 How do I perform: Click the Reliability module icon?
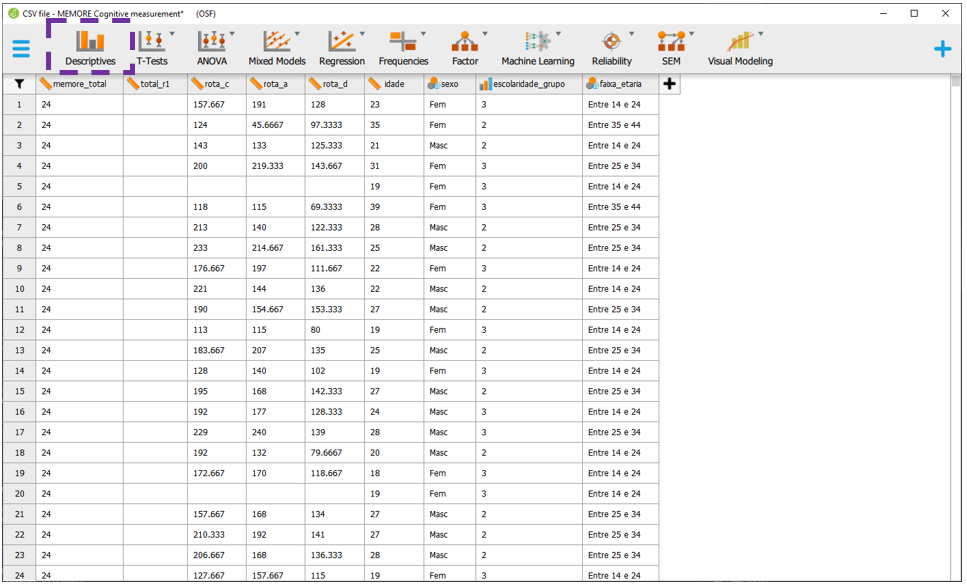[611, 48]
